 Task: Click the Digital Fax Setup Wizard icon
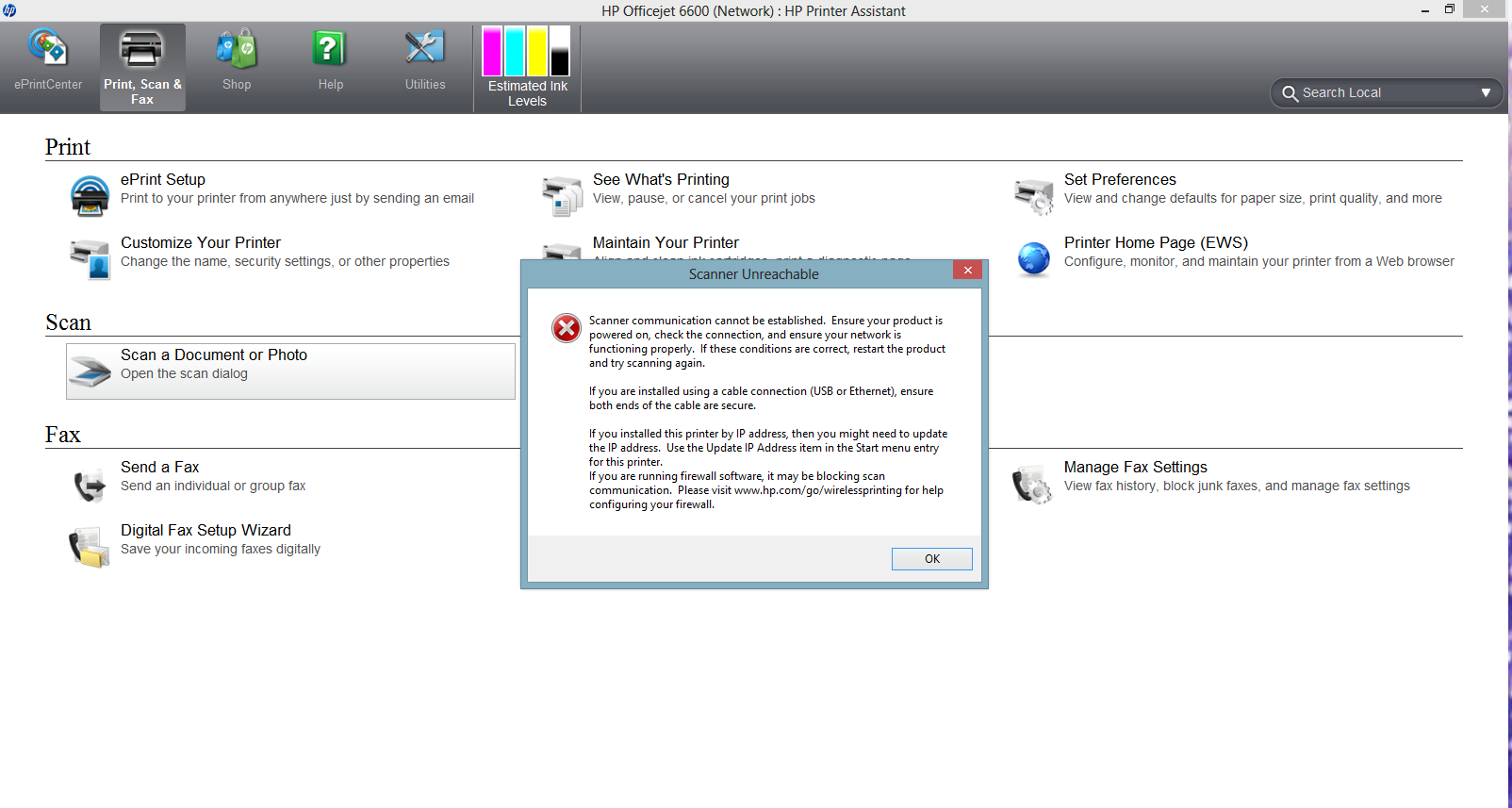pyautogui.click(x=89, y=548)
